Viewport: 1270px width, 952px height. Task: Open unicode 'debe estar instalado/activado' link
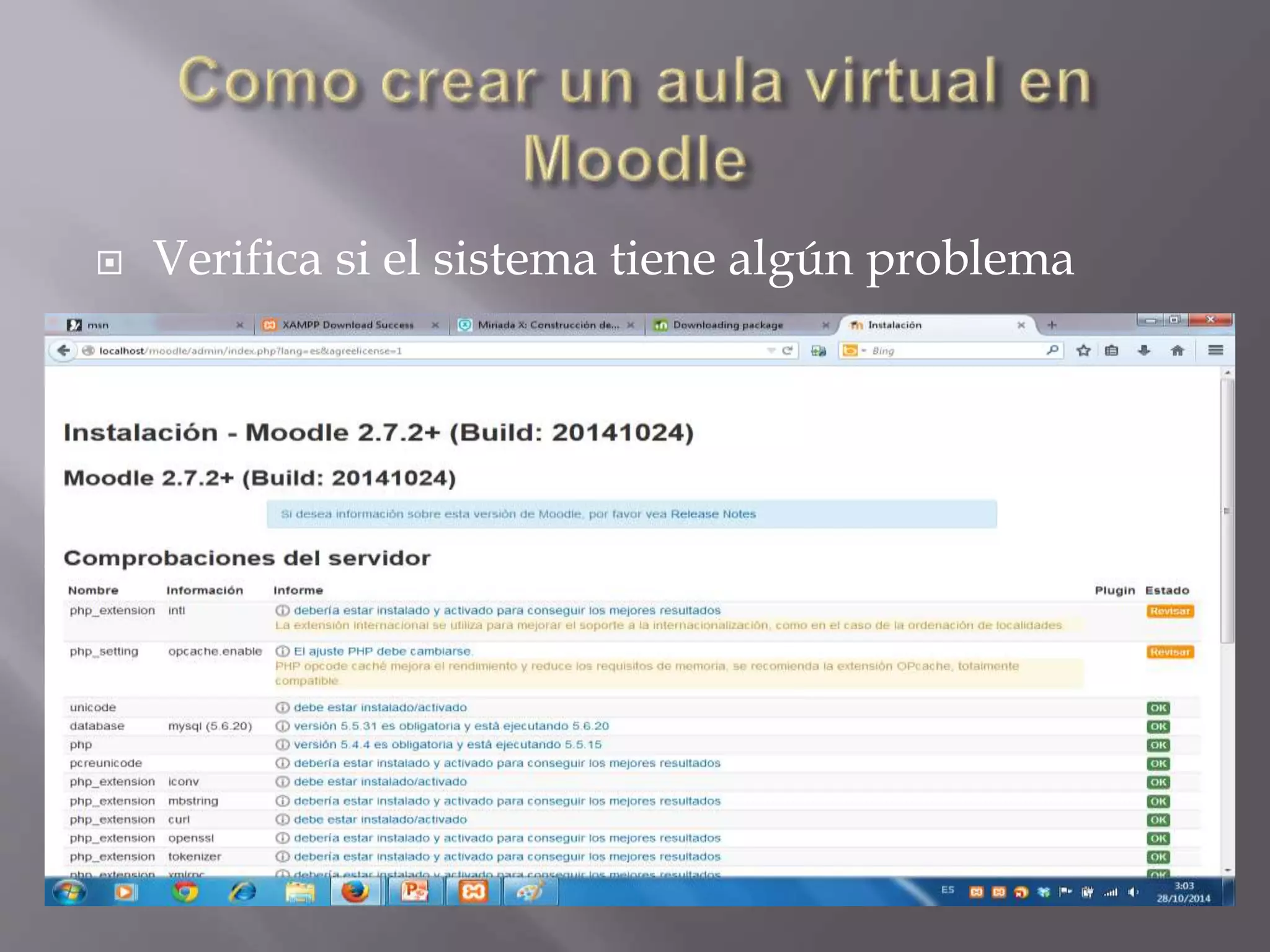(x=380, y=707)
